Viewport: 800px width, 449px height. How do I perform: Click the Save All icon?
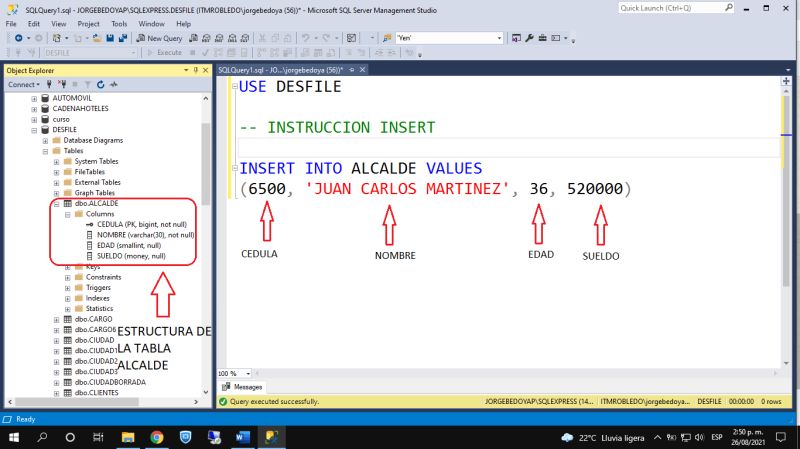coord(122,38)
